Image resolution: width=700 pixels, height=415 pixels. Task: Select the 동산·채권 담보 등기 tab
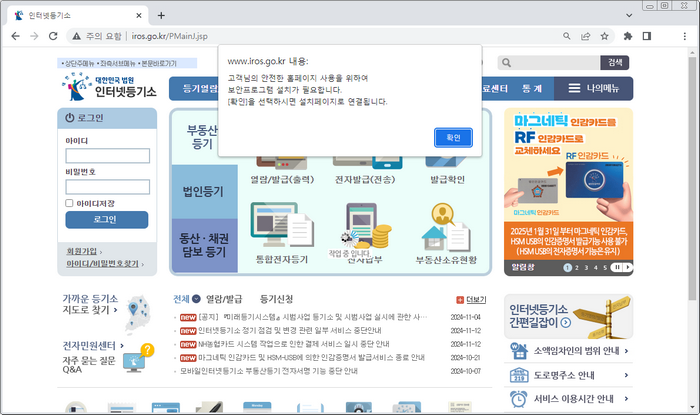click(204, 245)
